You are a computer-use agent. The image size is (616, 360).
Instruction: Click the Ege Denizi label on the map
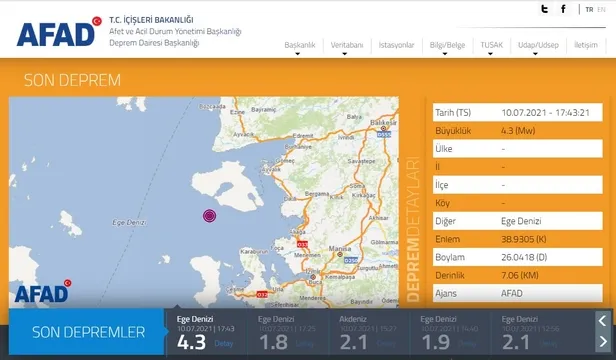point(129,222)
